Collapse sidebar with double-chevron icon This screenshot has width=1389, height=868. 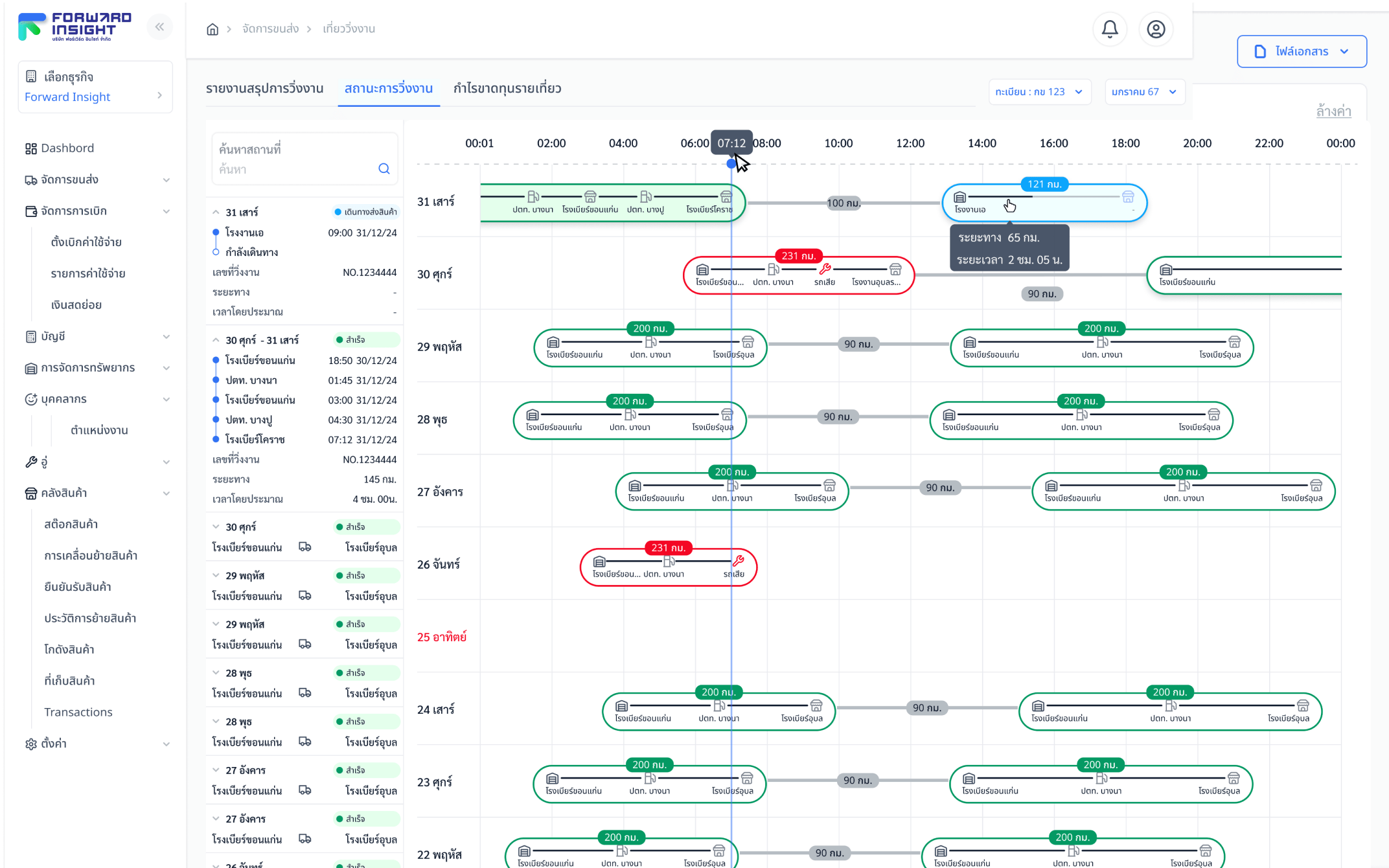click(159, 27)
